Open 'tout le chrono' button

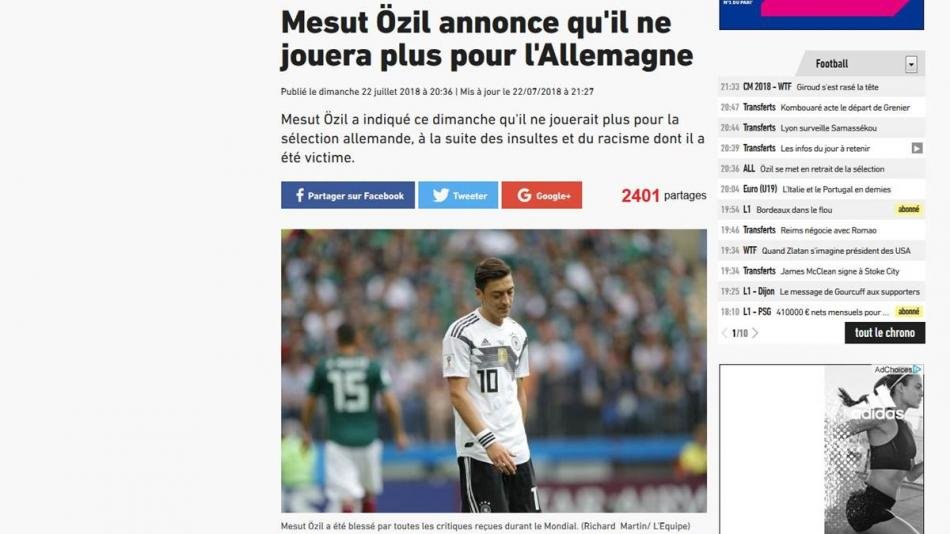tap(885, 333)
